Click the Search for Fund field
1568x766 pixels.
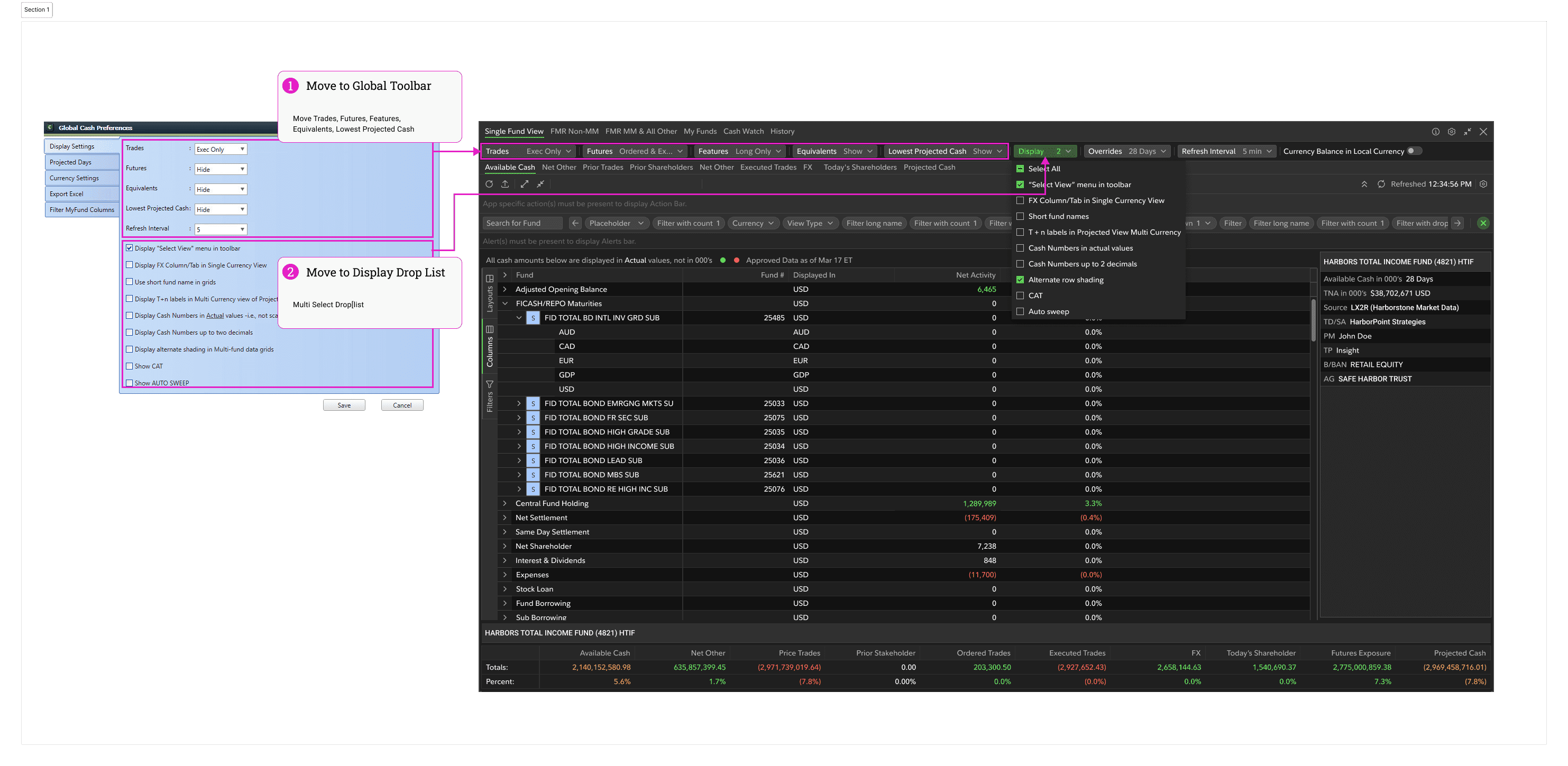522,223
